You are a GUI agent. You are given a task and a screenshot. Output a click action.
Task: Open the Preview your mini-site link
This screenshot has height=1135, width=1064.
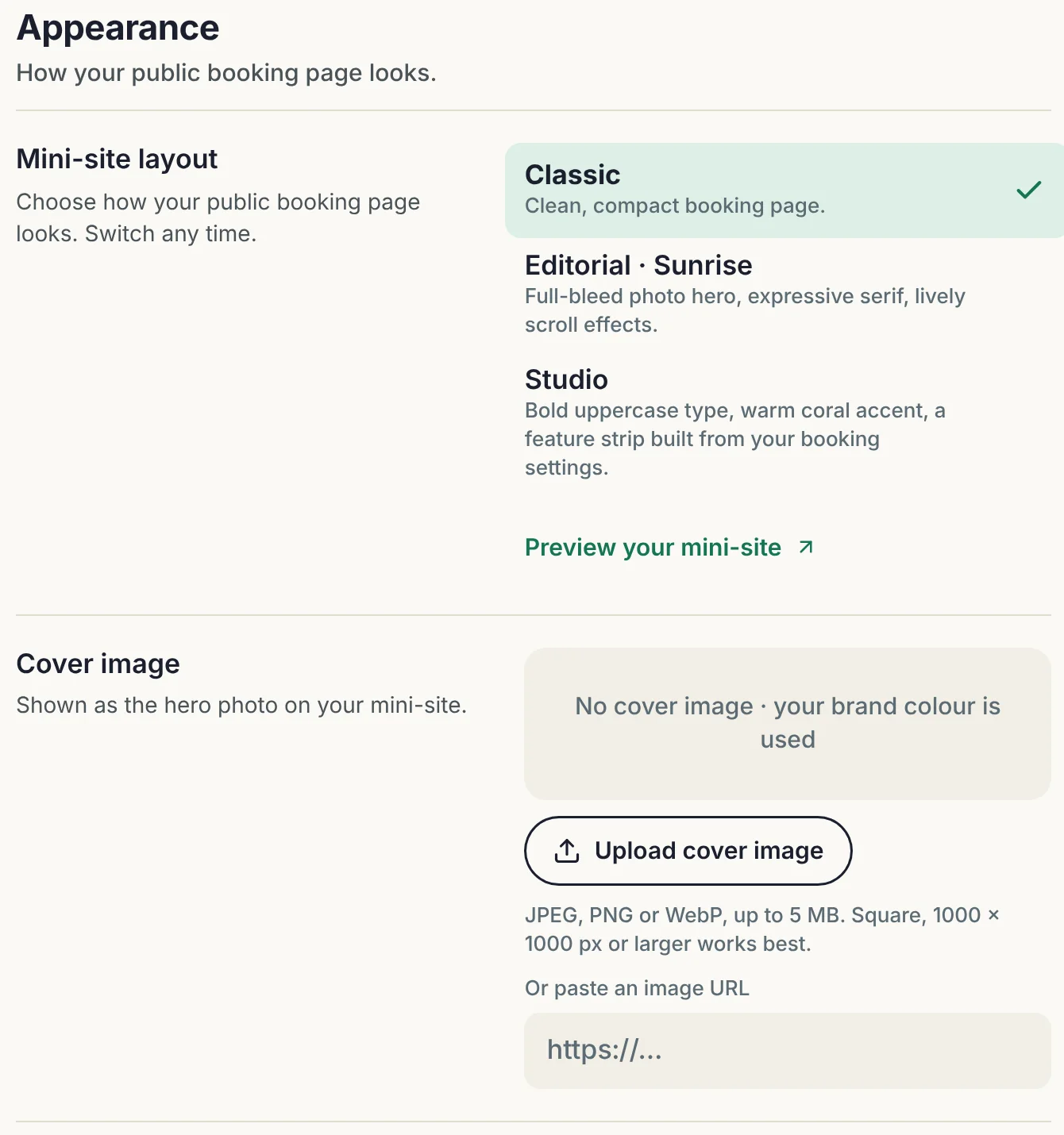coord(669,548)
